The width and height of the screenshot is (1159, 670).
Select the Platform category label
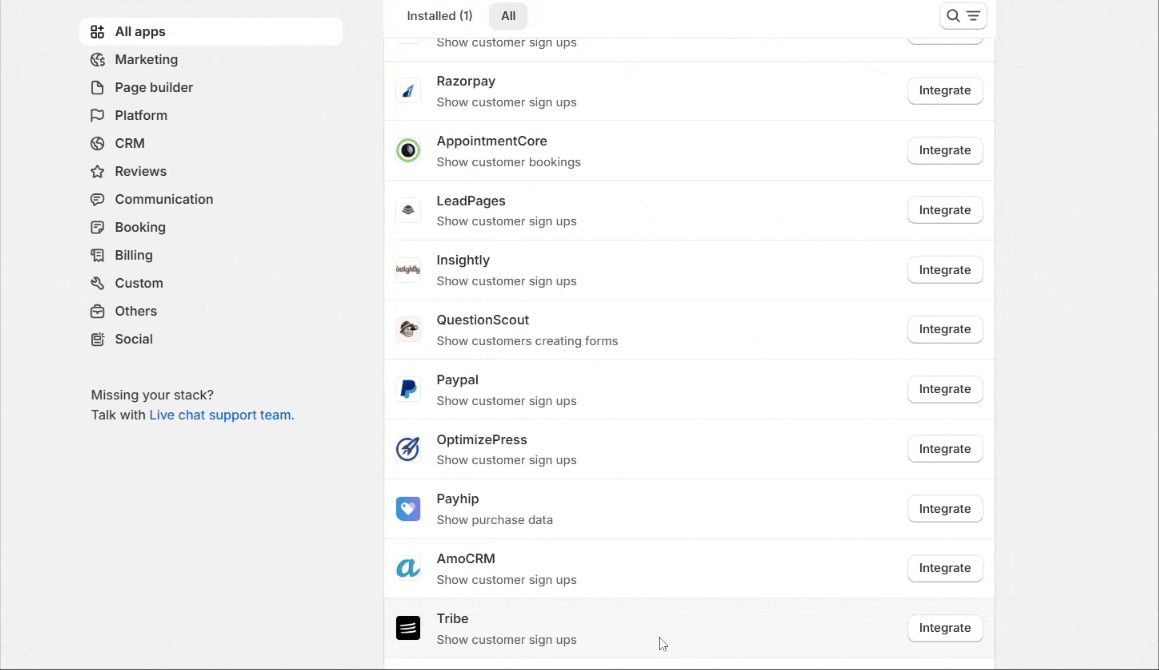(141, 115)
